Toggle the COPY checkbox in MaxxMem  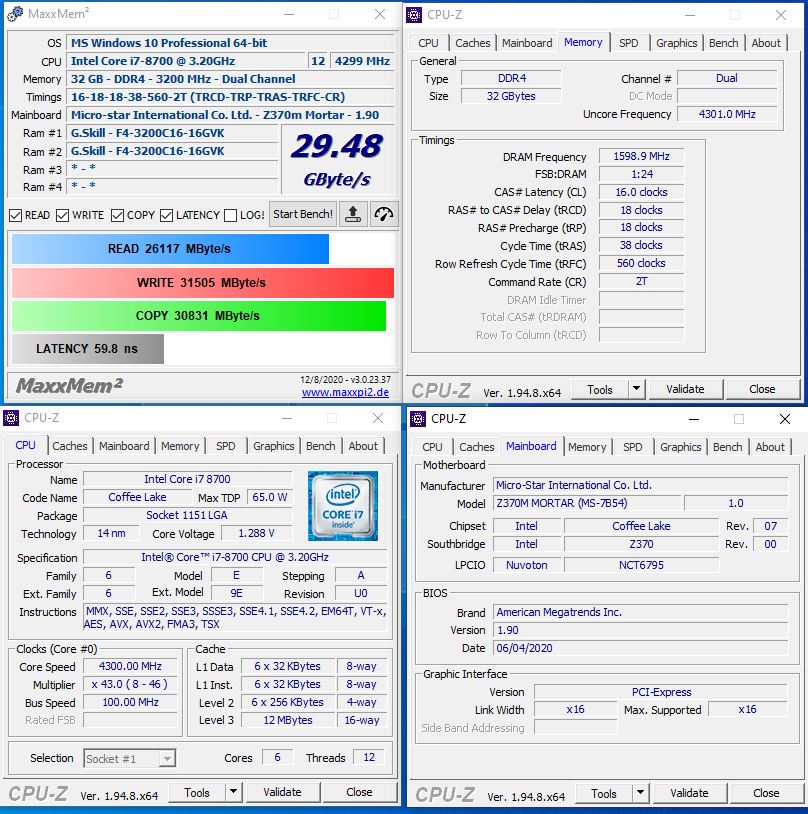click(117, 215)
